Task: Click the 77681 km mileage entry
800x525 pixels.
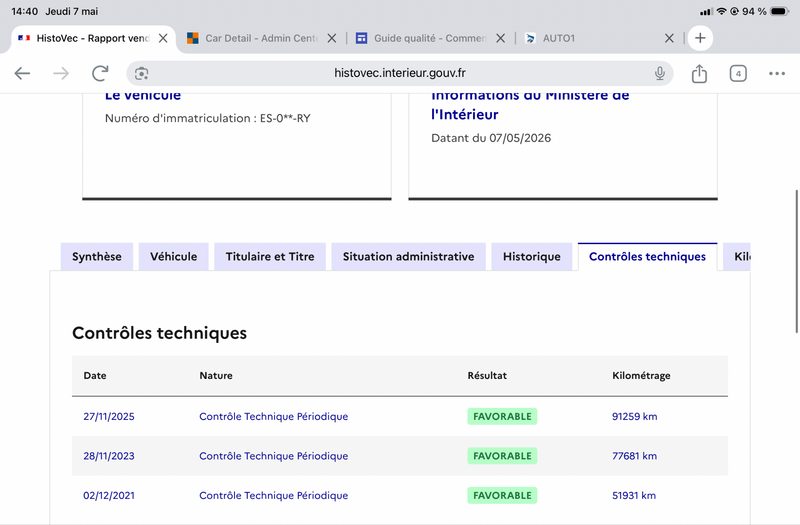Action: point(634,456)
